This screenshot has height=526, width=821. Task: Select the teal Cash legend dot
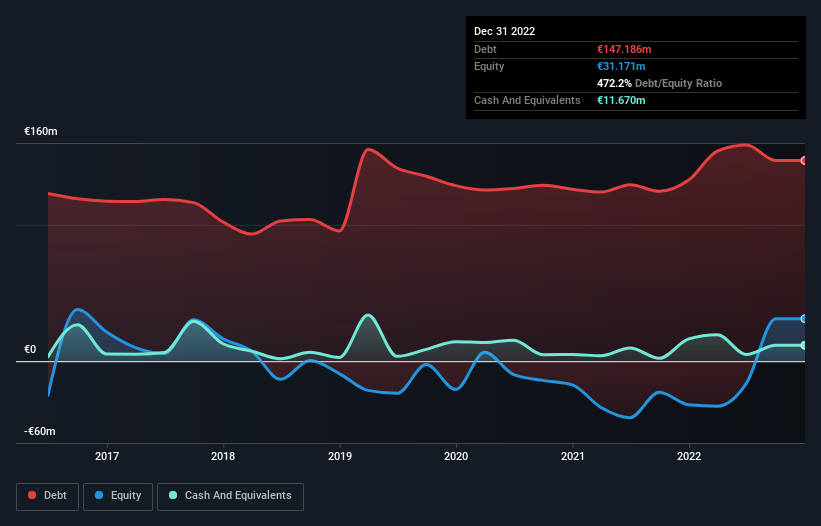173,495
